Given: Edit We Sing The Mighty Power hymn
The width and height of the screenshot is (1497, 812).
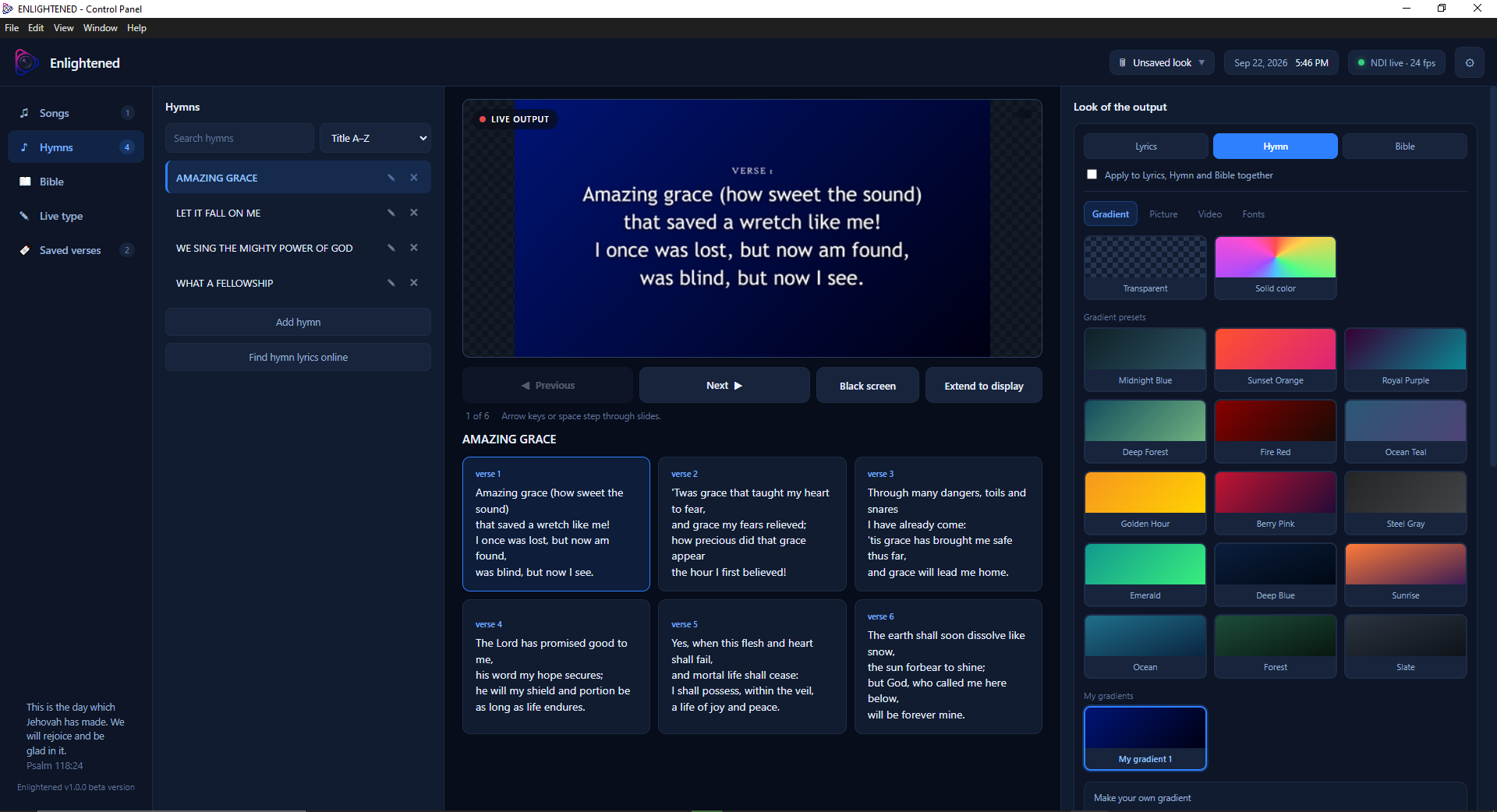Looking at the screenshot, I should pos(391,248).
